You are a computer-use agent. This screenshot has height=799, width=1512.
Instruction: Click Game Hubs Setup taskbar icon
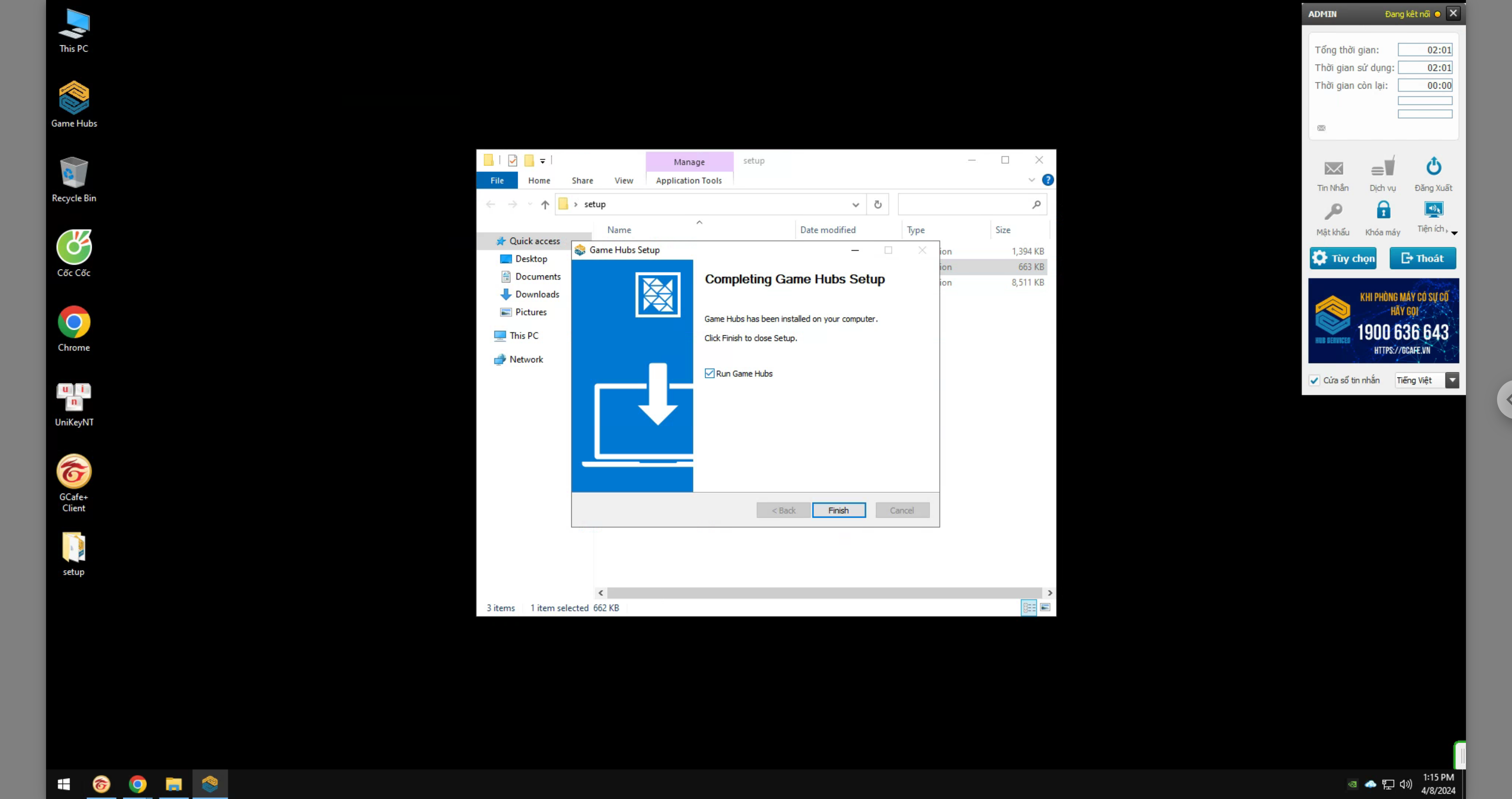point(210,784)
